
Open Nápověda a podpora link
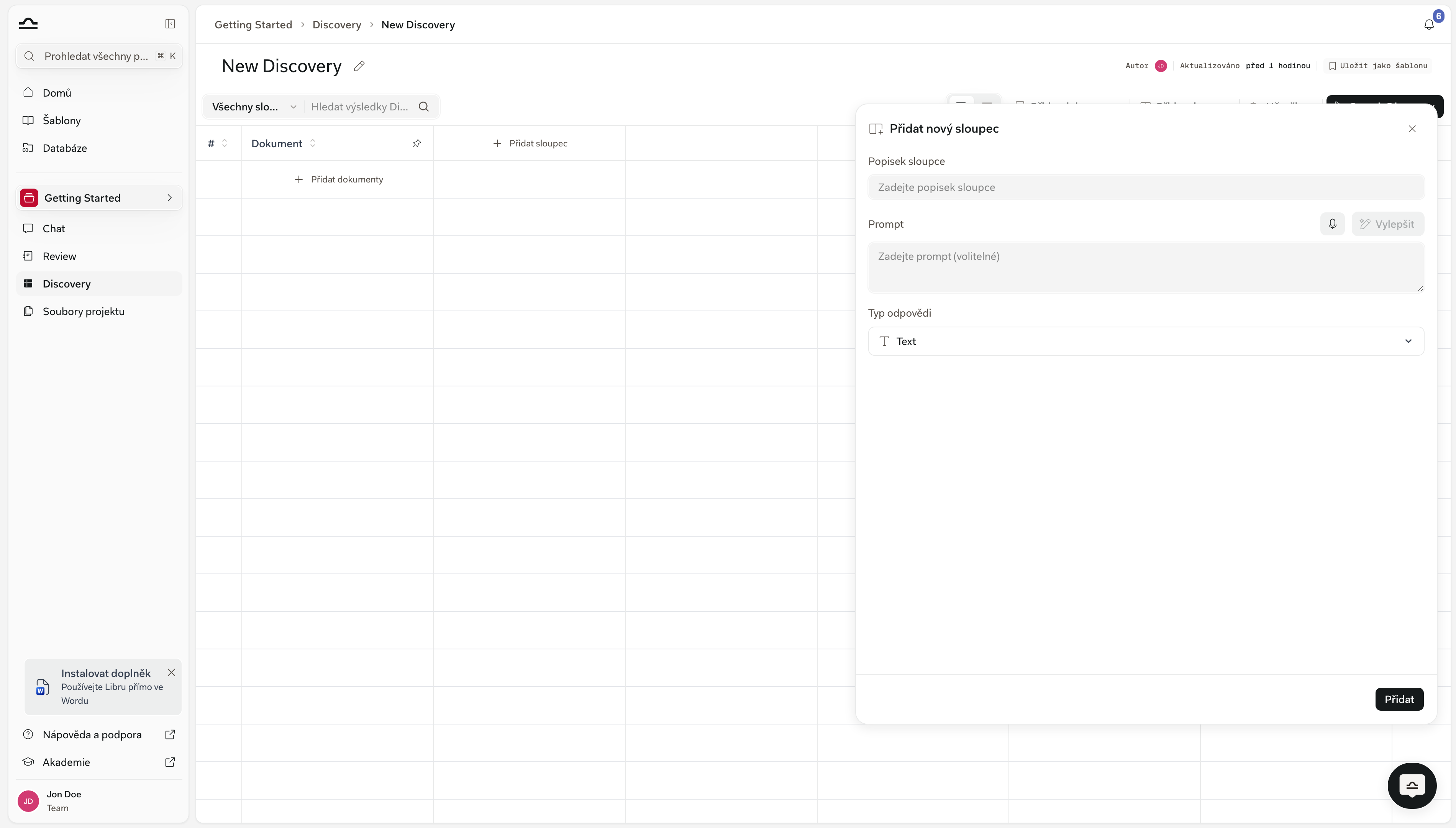99,734
